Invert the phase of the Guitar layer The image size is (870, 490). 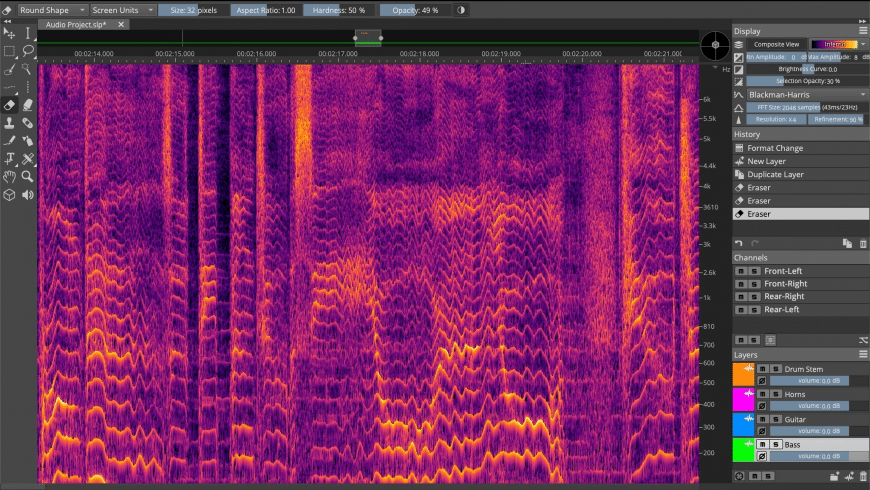click(x=762, y=431)
